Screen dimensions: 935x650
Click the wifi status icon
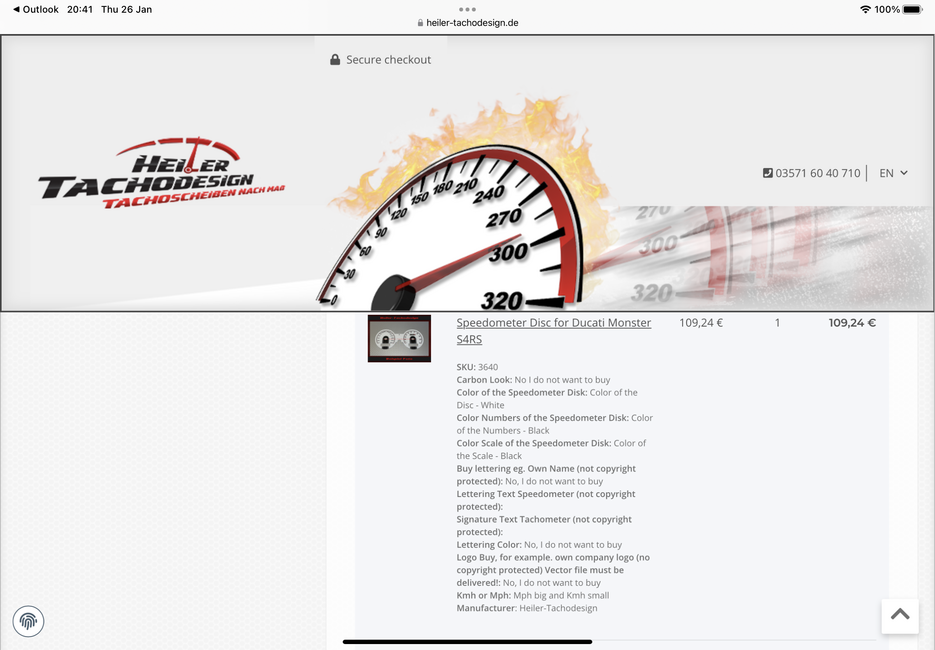pos(865,10)
